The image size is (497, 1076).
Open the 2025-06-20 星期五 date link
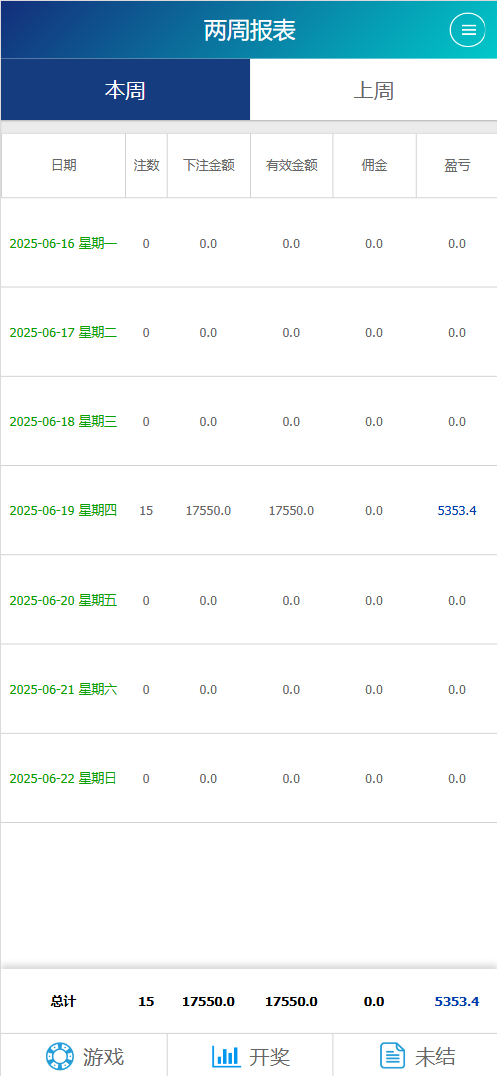click(x=63, y=600)
